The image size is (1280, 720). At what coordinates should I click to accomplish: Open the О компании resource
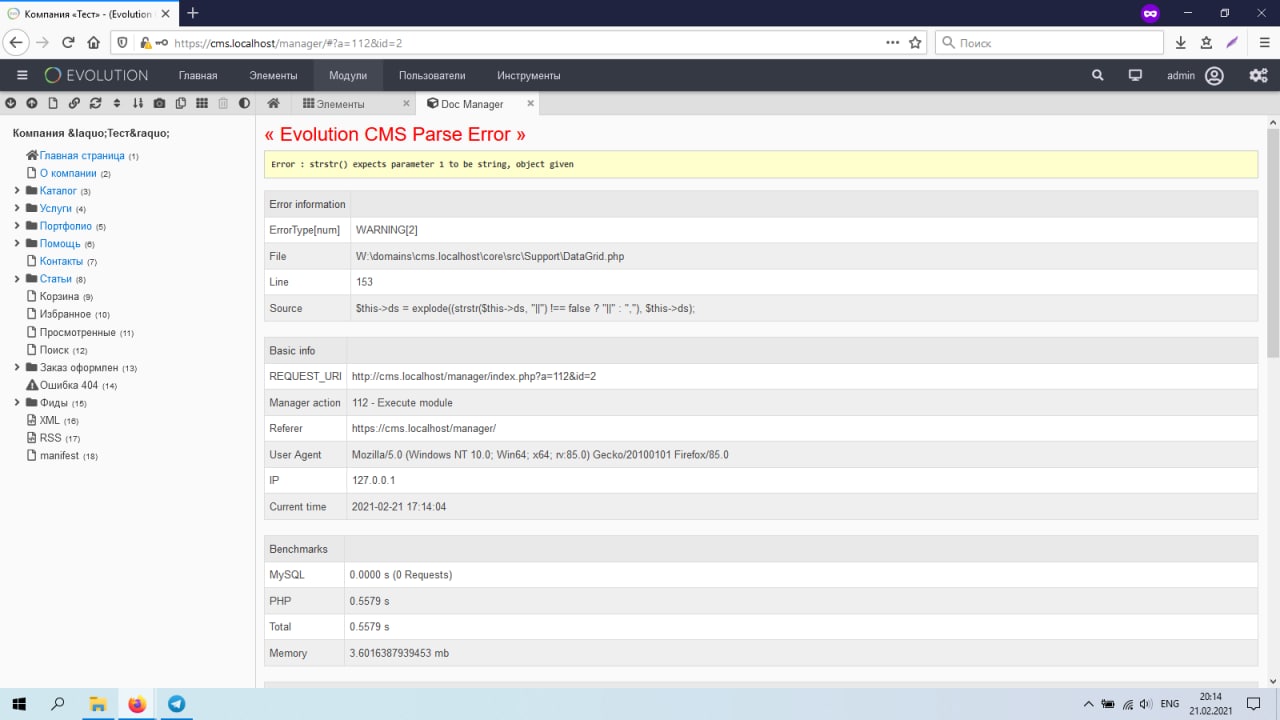pos(68,173)
